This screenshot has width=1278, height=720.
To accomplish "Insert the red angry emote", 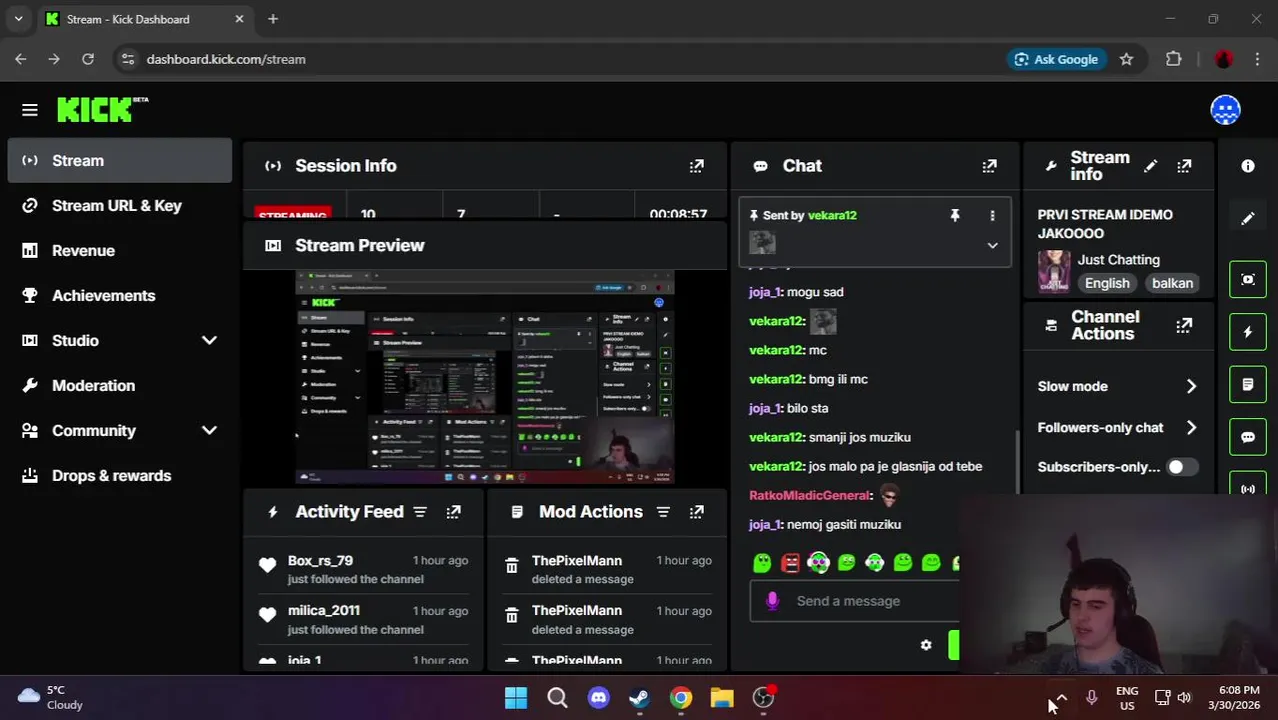I will click(790, 563).
